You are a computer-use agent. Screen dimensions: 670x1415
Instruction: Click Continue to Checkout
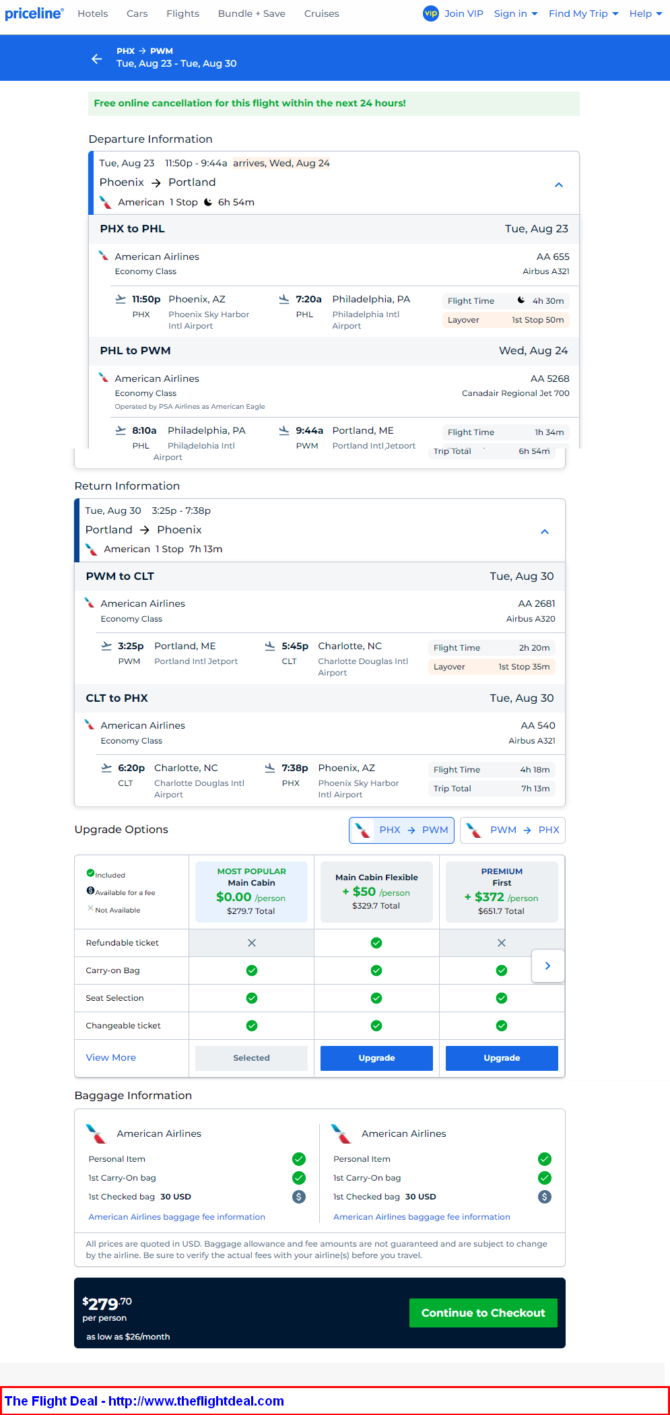click(x=483, y=1313)
